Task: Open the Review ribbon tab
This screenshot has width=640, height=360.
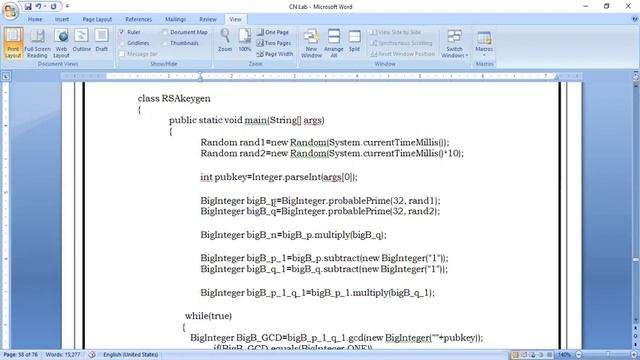Action: [x=207, y=19]
